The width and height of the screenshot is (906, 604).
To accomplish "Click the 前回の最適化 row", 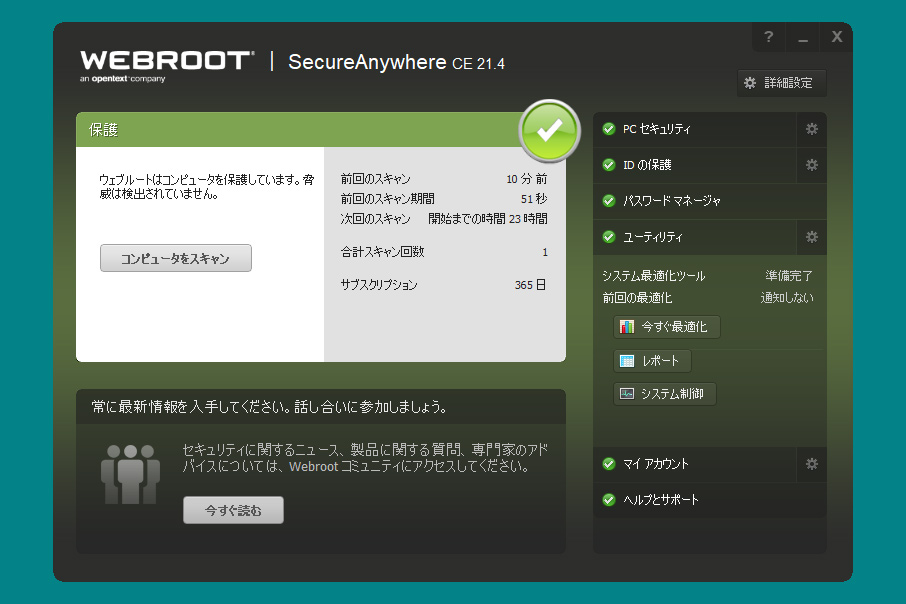I will pos(707,298).
